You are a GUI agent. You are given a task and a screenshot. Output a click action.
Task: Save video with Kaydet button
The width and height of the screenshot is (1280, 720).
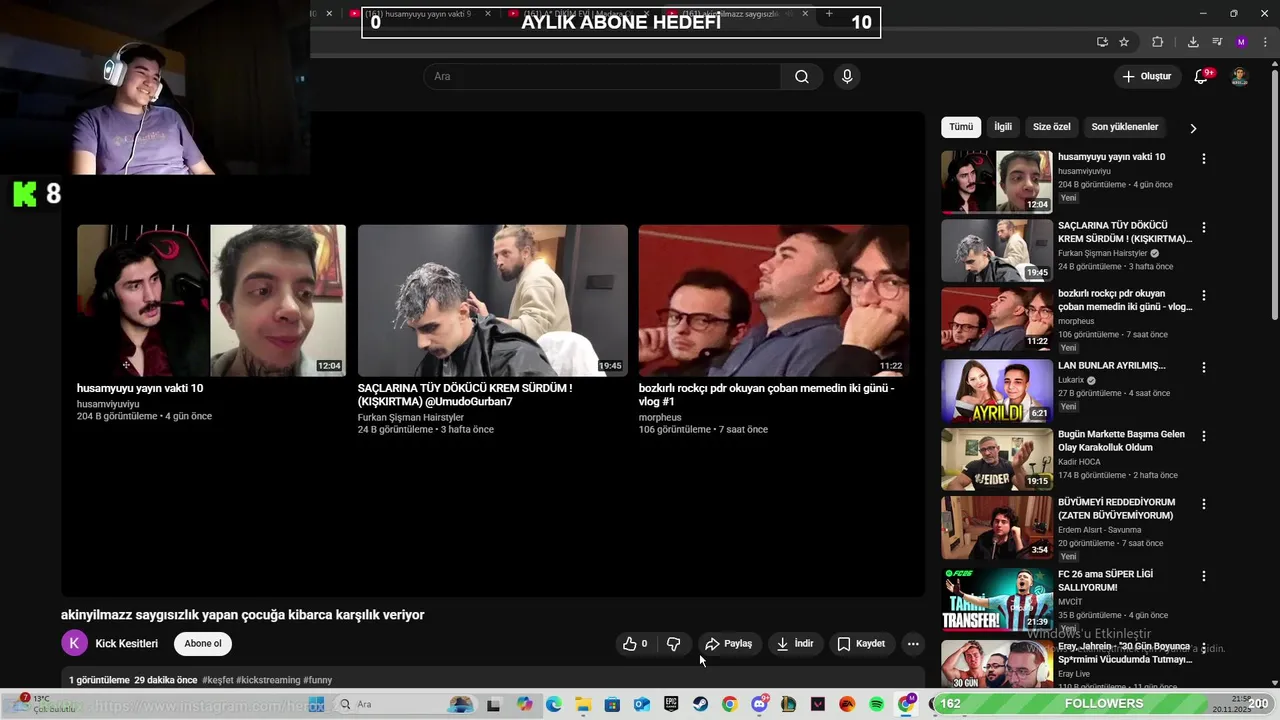[861, 644]
